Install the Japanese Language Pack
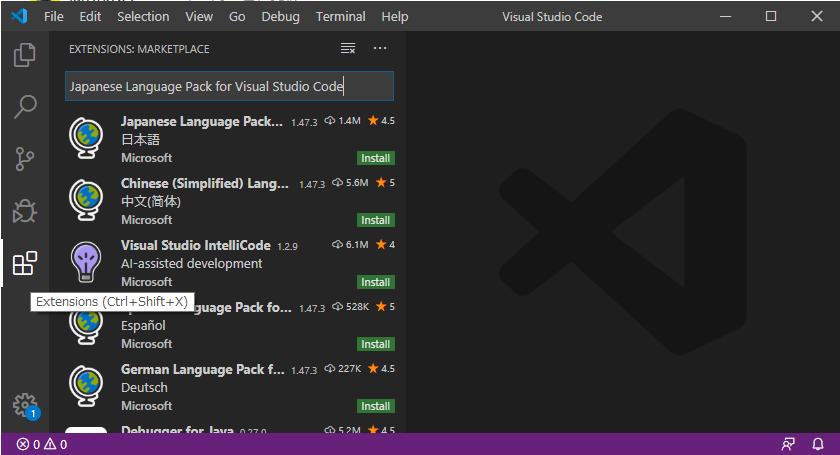This screenshot has width=840, height=455. point(376,158)
